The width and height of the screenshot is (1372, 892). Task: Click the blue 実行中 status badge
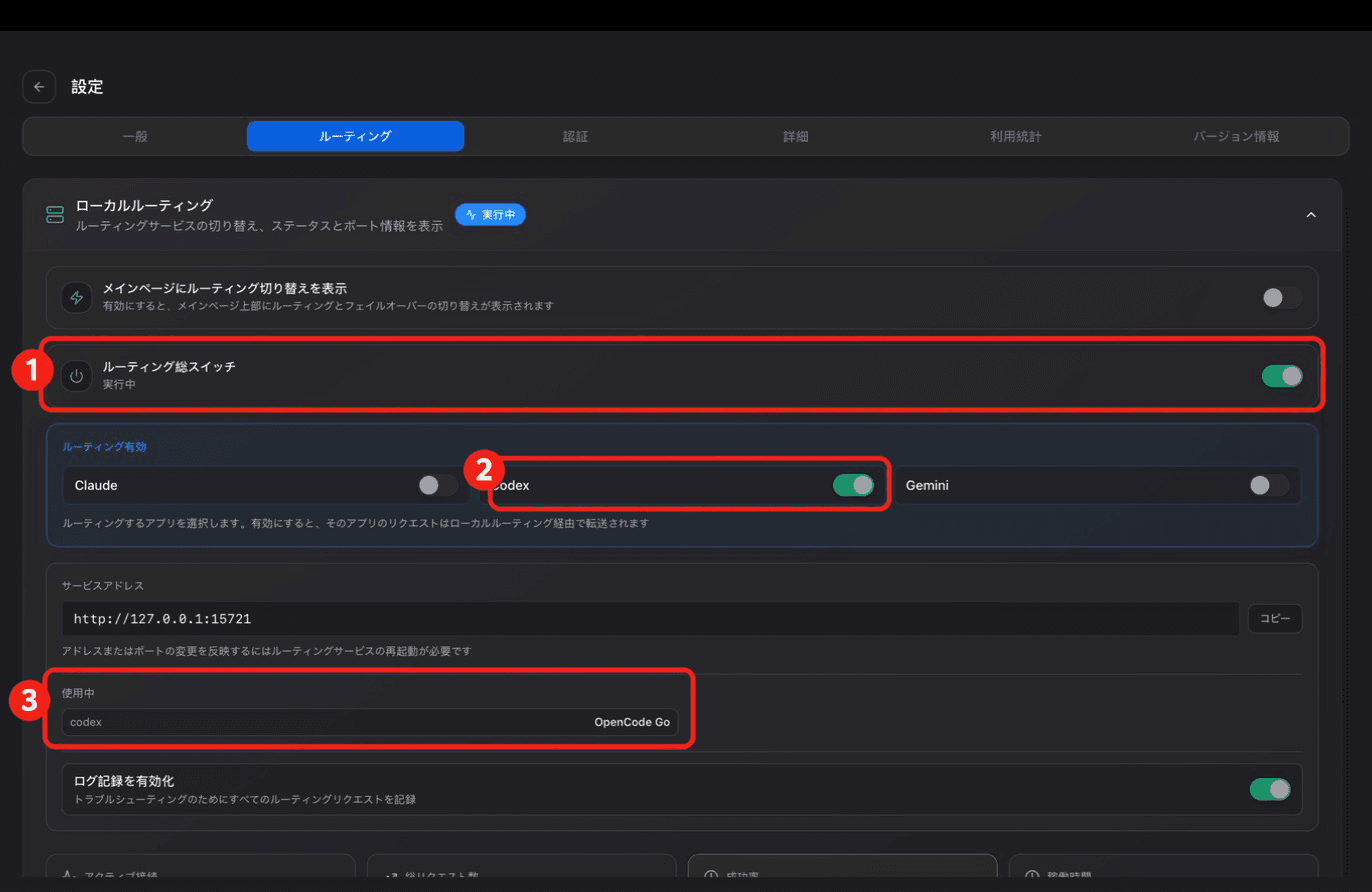[x=490, y=214]
